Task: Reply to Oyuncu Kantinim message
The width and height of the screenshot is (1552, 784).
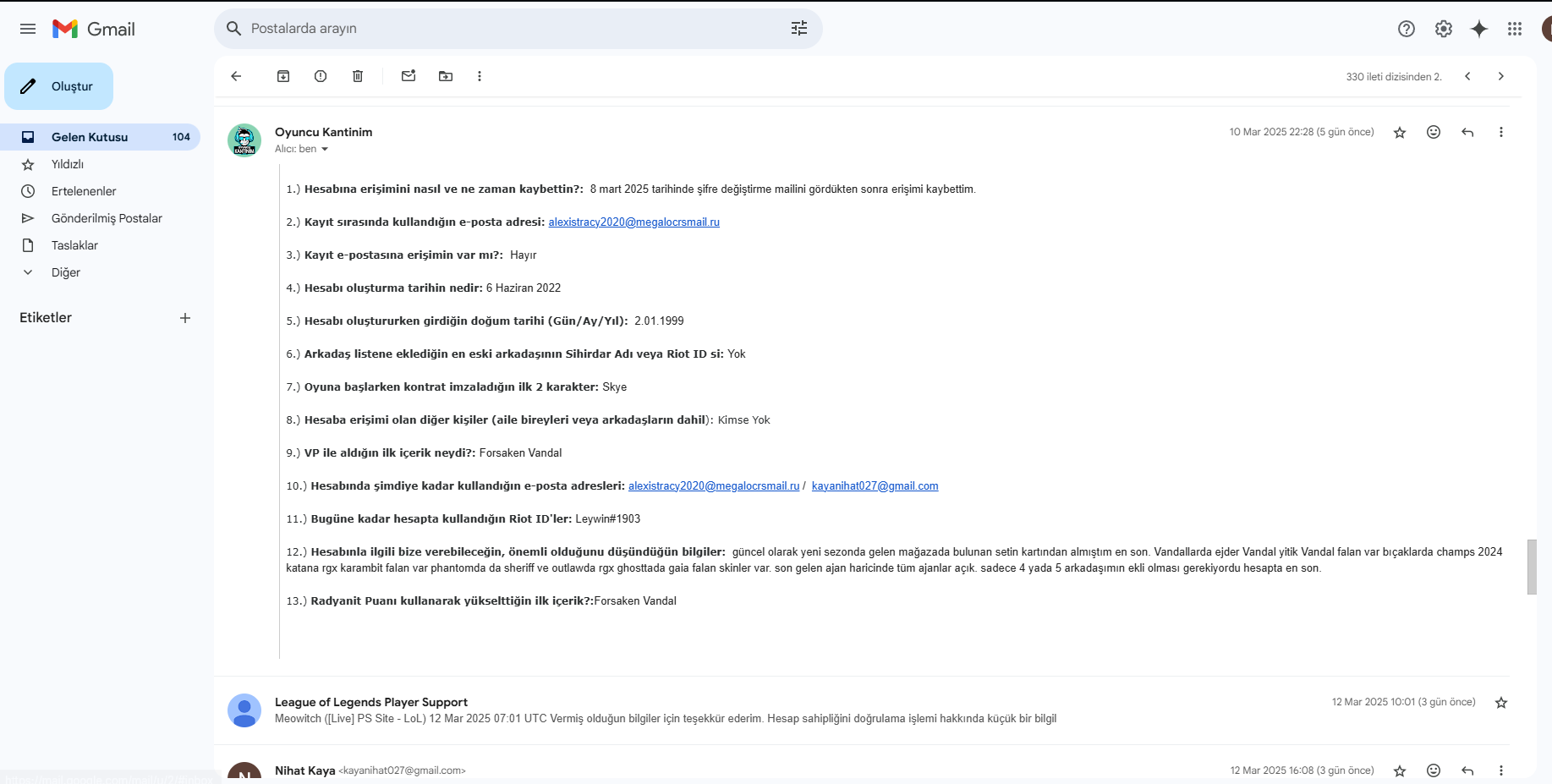Action: click(1467, 132)
